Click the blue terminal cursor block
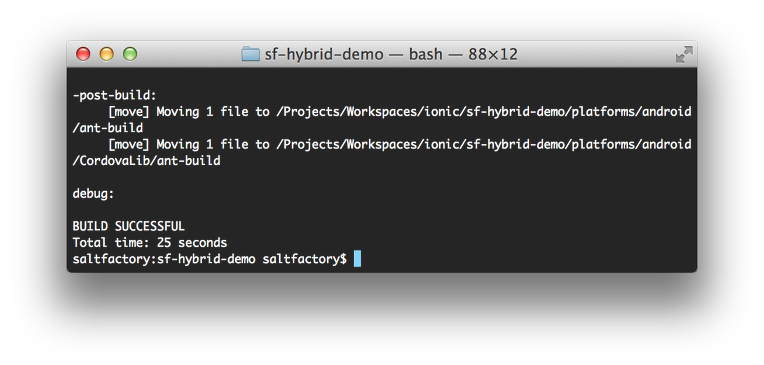This screenshot has width=764, height=365. click(x=357, y=259)
